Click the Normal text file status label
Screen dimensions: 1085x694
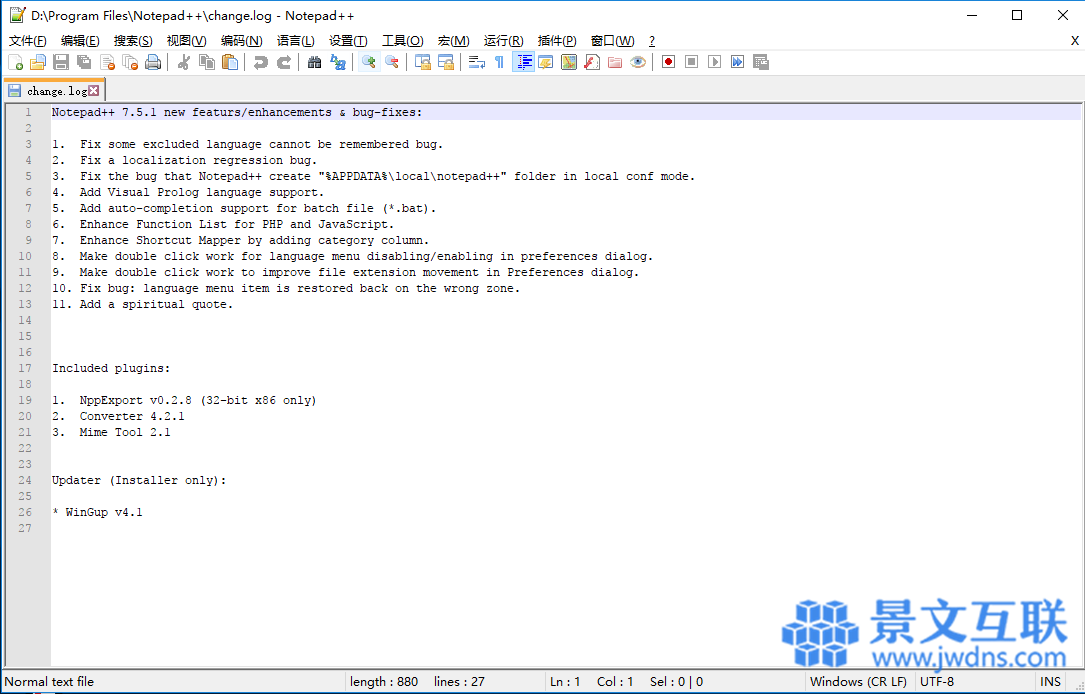point(49,682)
